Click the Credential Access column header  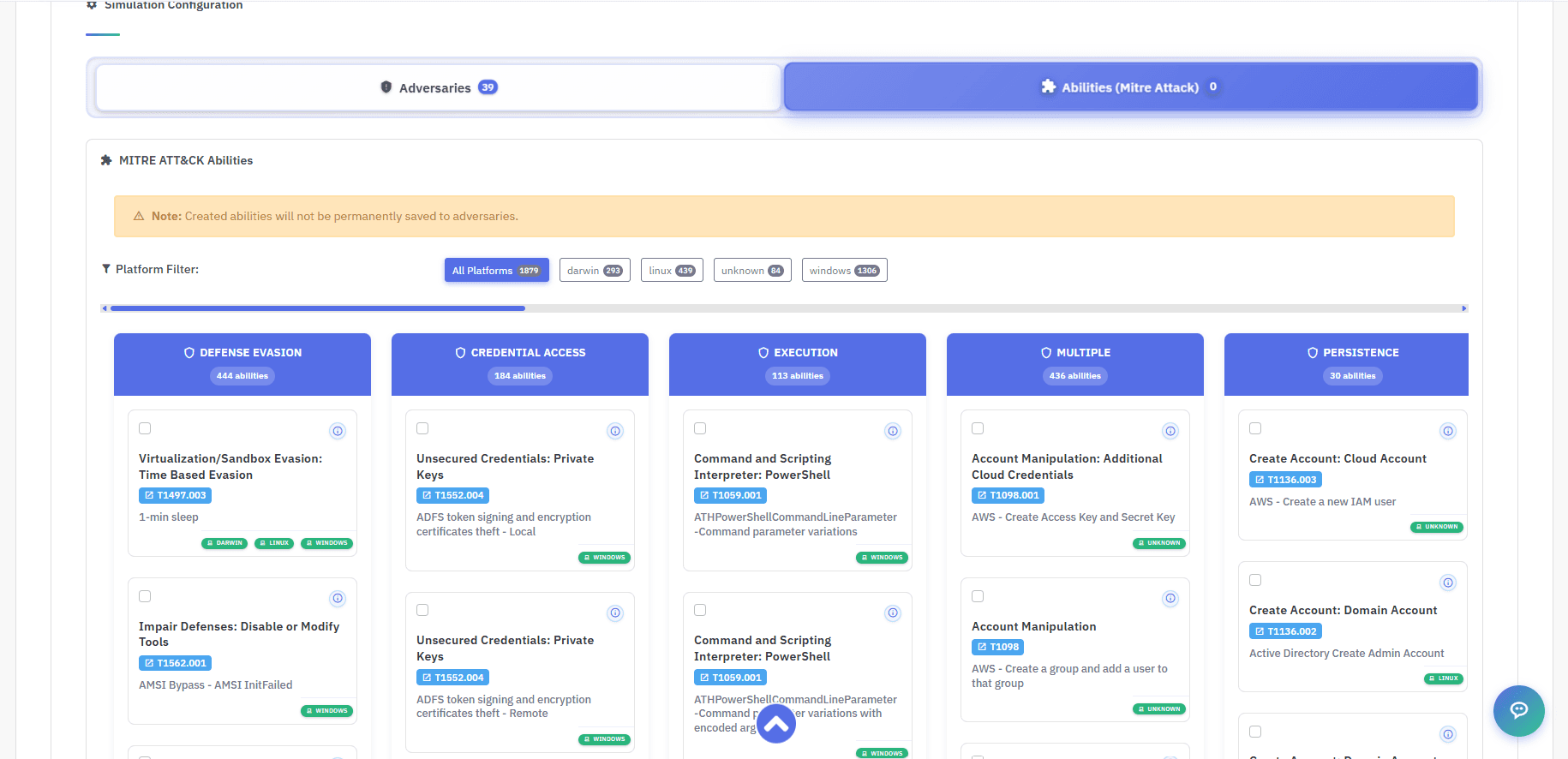(x=520, y=364)
